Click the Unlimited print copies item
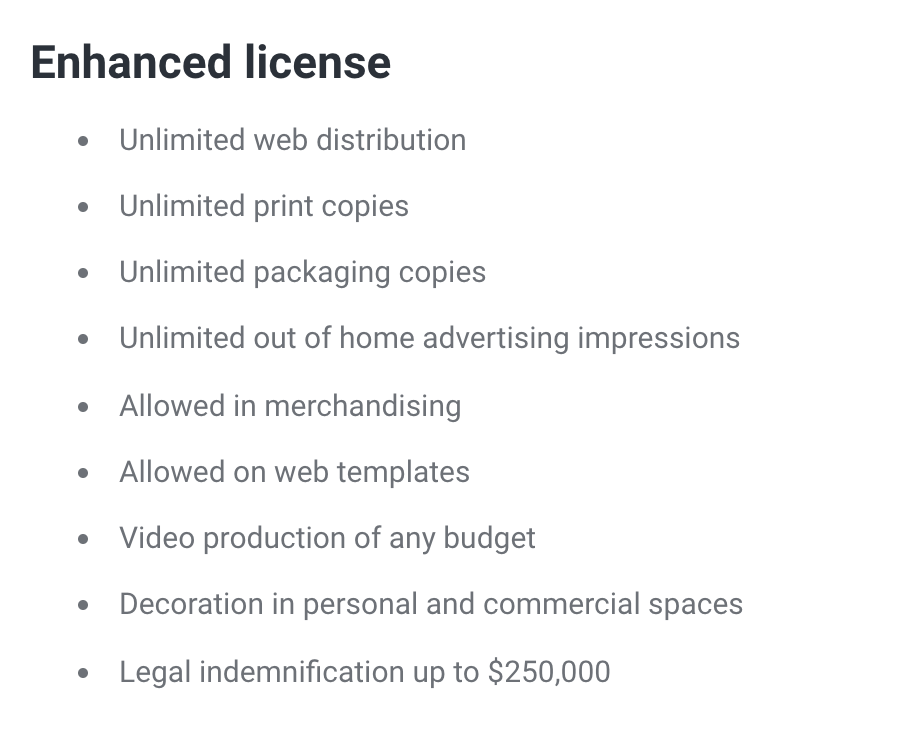Screen dimensions: 902x736 tap(263, 207)
